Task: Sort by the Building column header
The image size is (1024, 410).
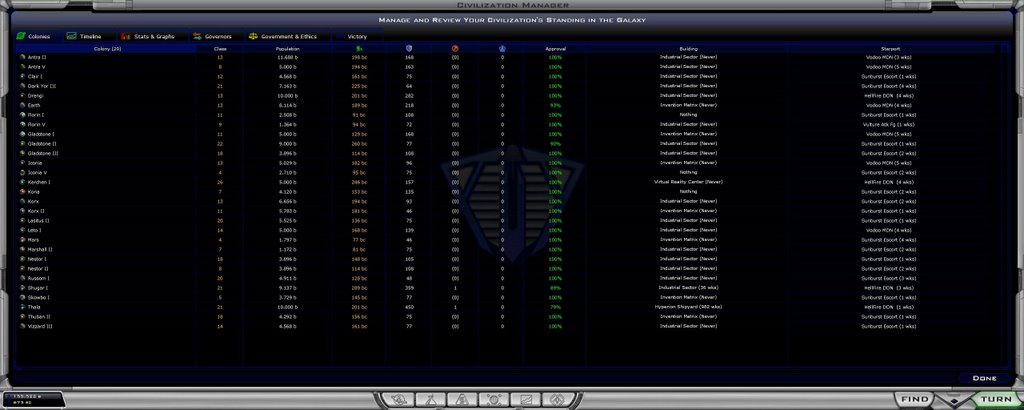Action: (x=688, y=49)
